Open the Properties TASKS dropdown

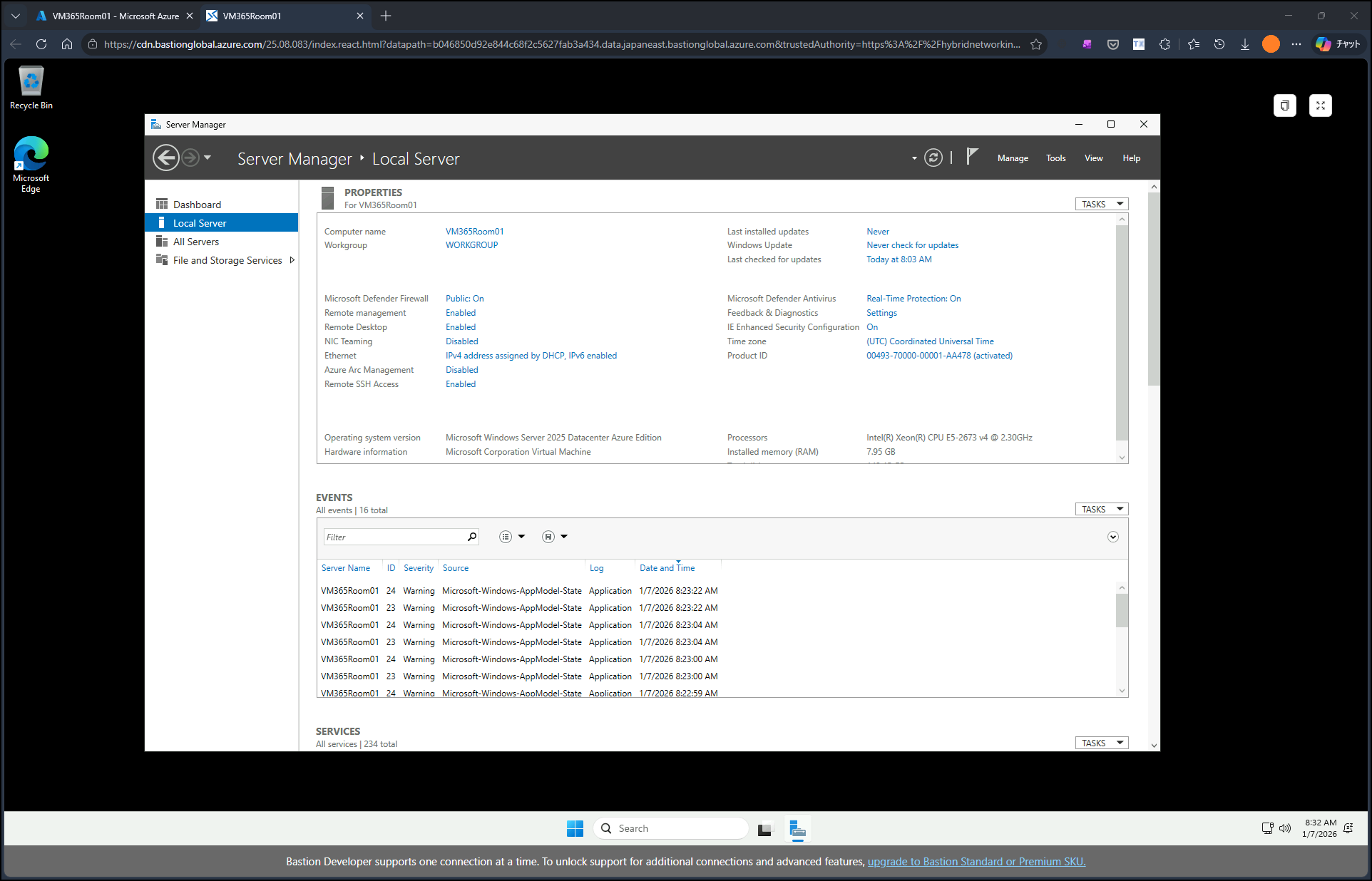point(1101,204)
